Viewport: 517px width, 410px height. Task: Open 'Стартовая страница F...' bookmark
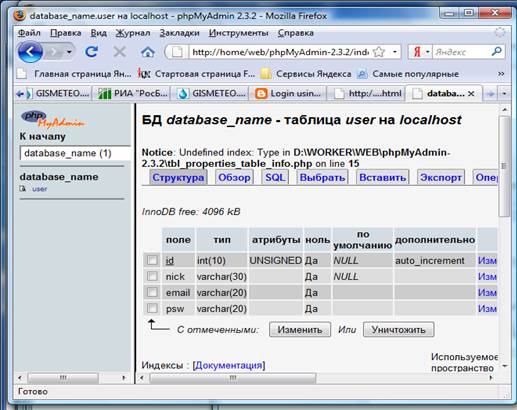(x=197, y=74)
